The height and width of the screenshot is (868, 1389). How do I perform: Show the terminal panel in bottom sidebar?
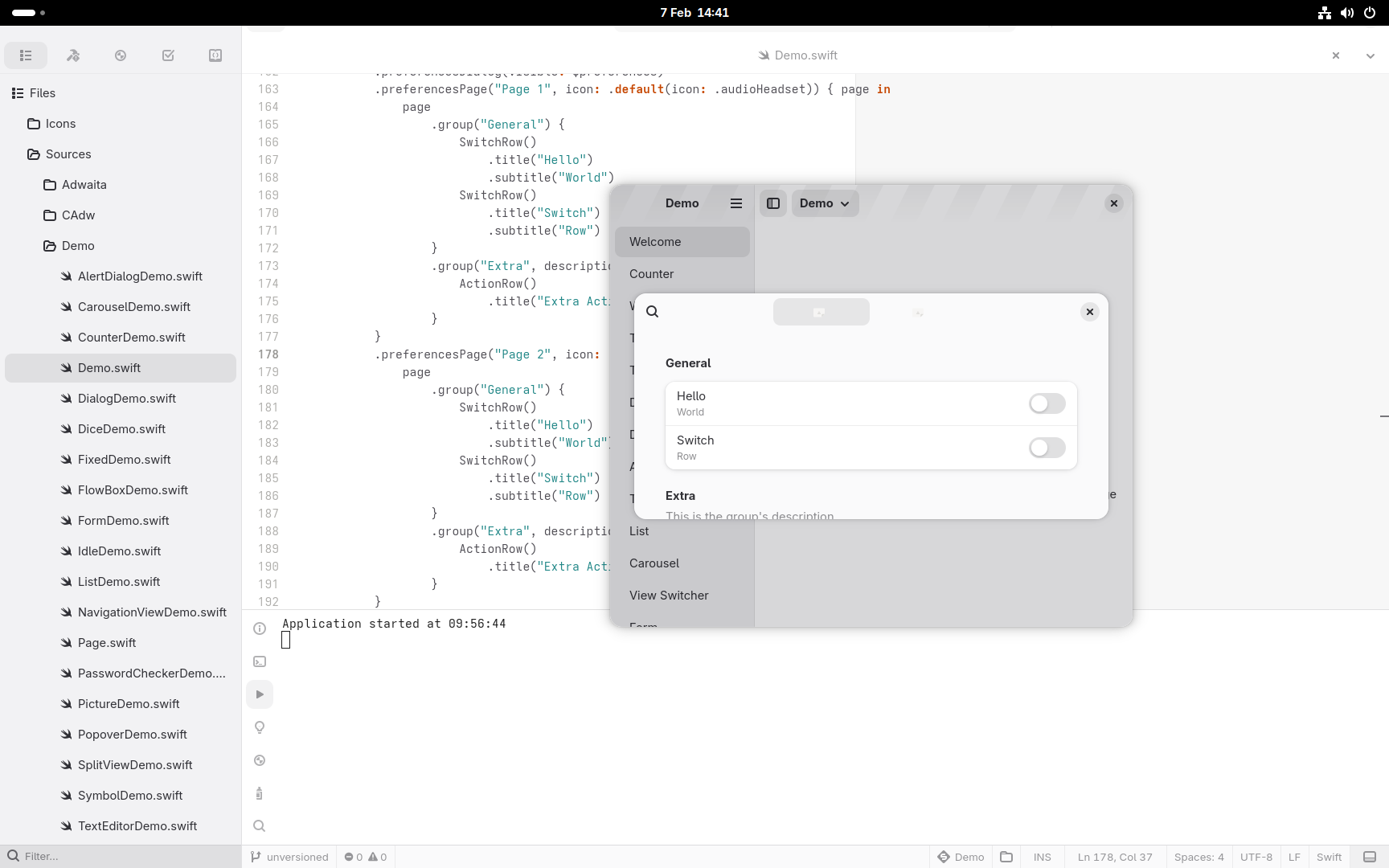coord(260,661)
